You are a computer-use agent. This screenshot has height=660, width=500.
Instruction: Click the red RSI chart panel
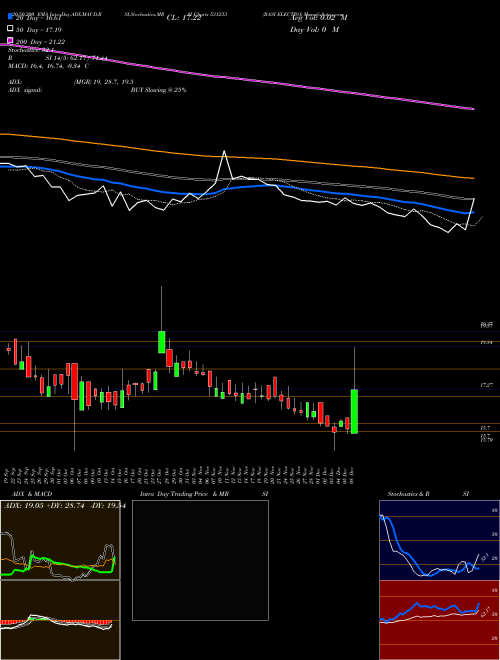click(439, 620)
